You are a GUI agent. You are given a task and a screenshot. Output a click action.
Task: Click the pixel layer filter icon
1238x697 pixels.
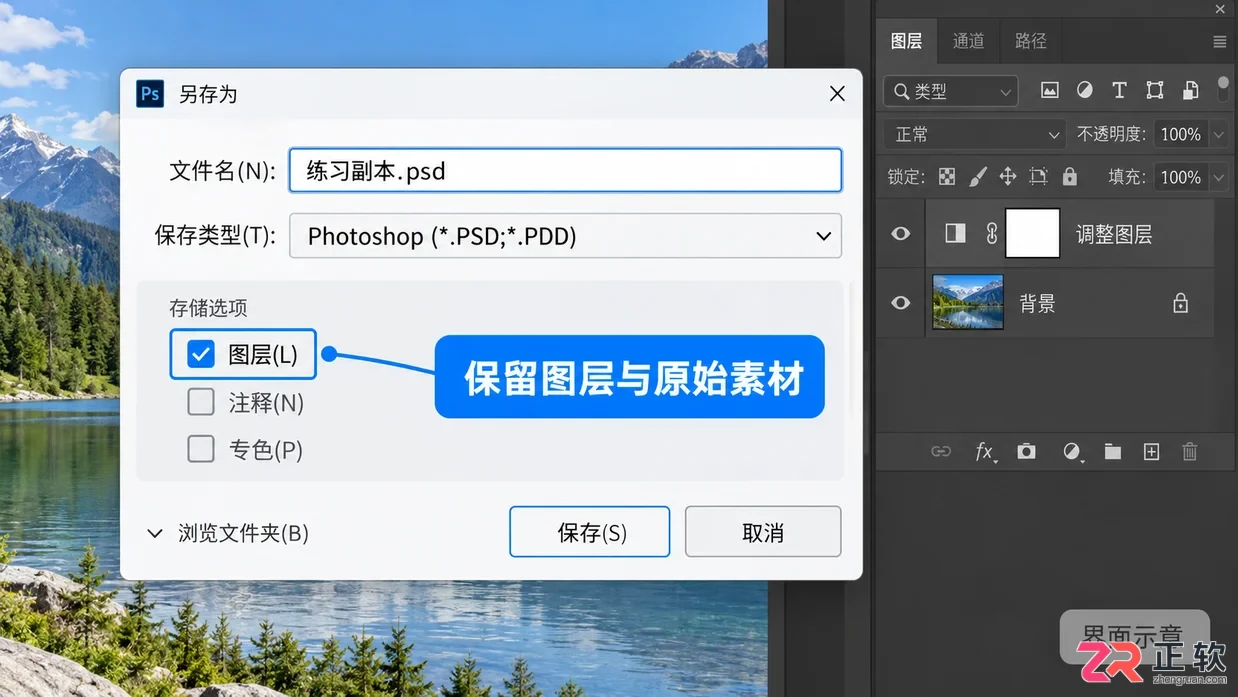pos(1049,91)
